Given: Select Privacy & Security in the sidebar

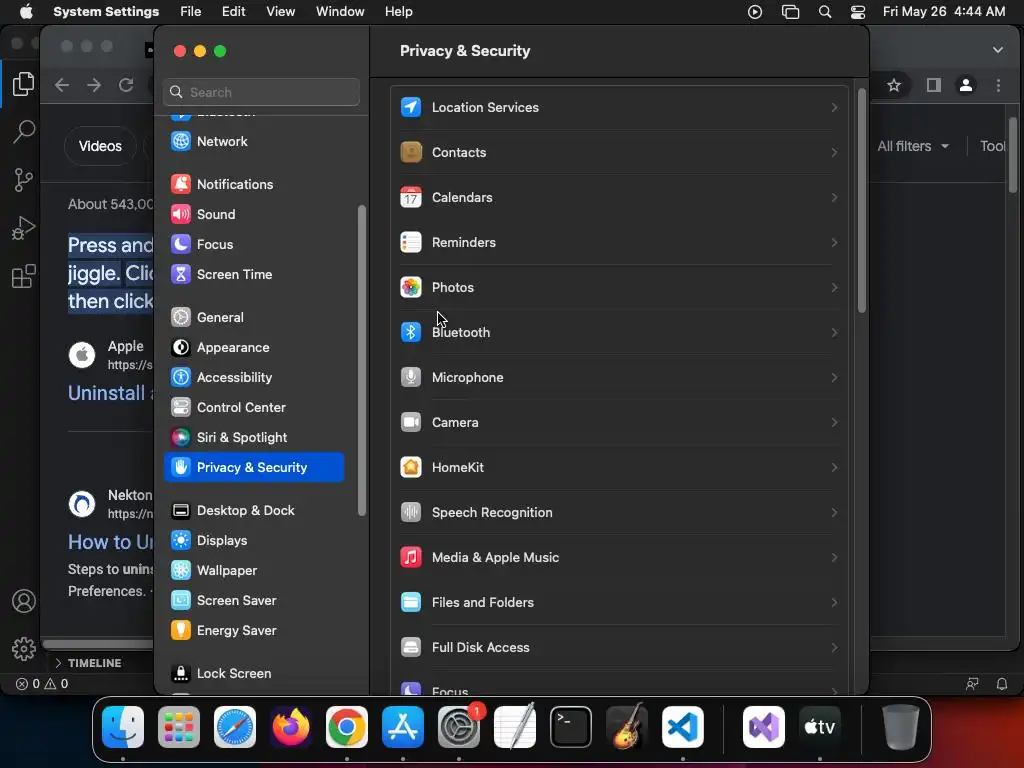Looking at the screenshot, I should coord(254,468).
